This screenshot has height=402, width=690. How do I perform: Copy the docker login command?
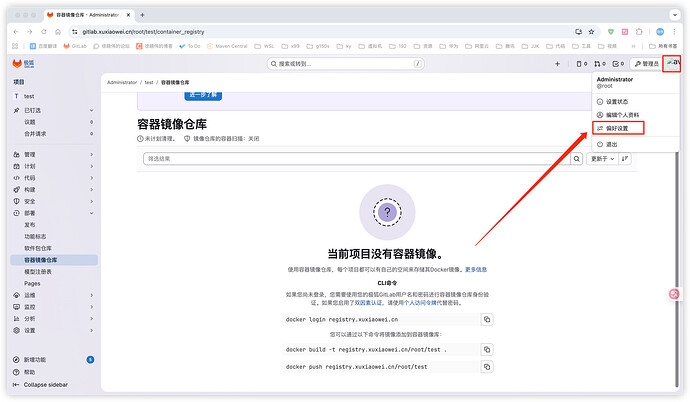(487, 319)
